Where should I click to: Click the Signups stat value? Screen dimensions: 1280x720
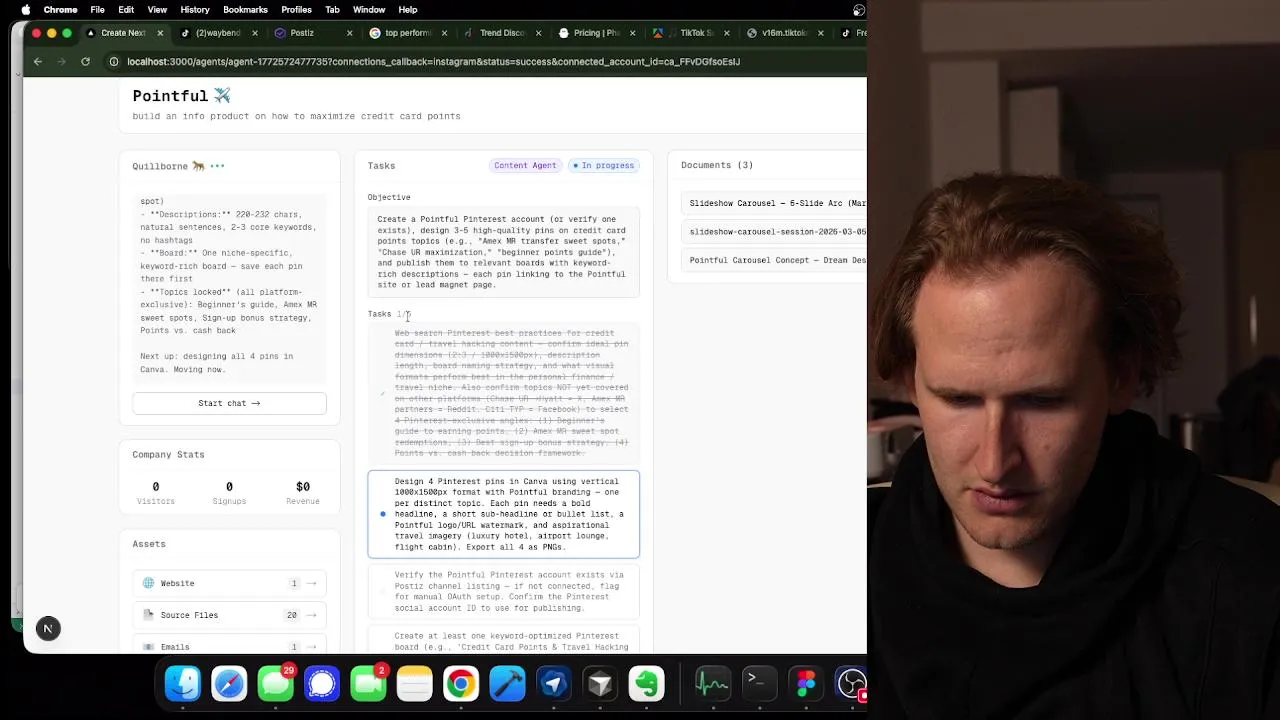tap(229, 487)
